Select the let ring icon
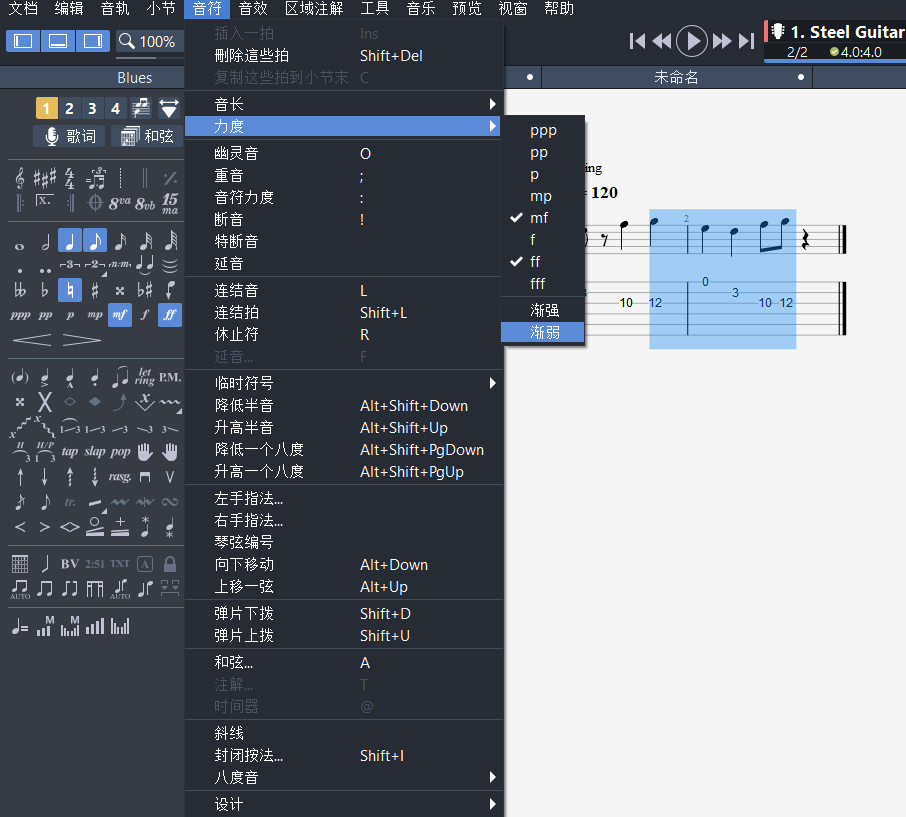 (x=146, y=377)
